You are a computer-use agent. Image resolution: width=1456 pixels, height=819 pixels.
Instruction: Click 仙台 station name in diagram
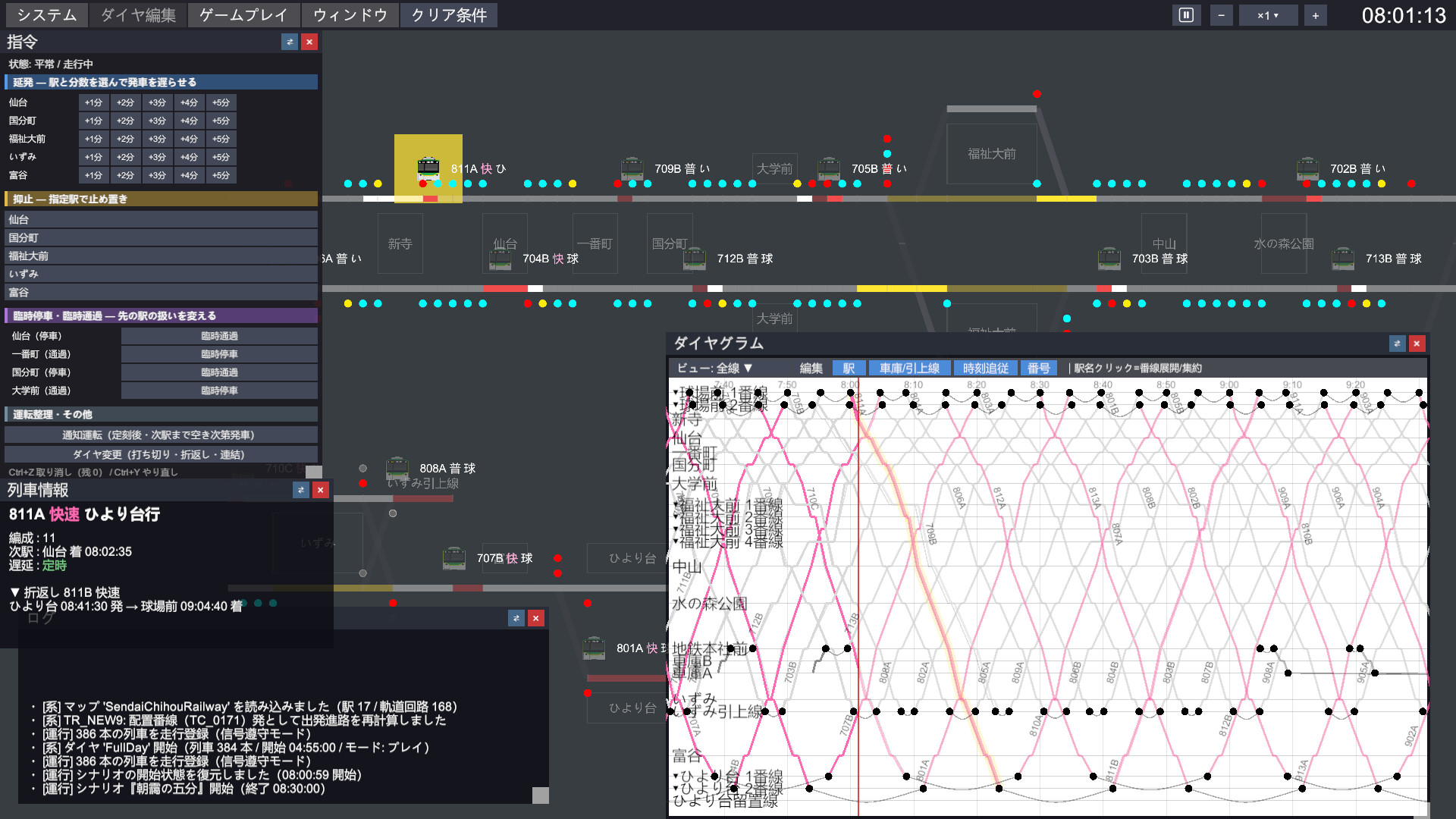687,438
